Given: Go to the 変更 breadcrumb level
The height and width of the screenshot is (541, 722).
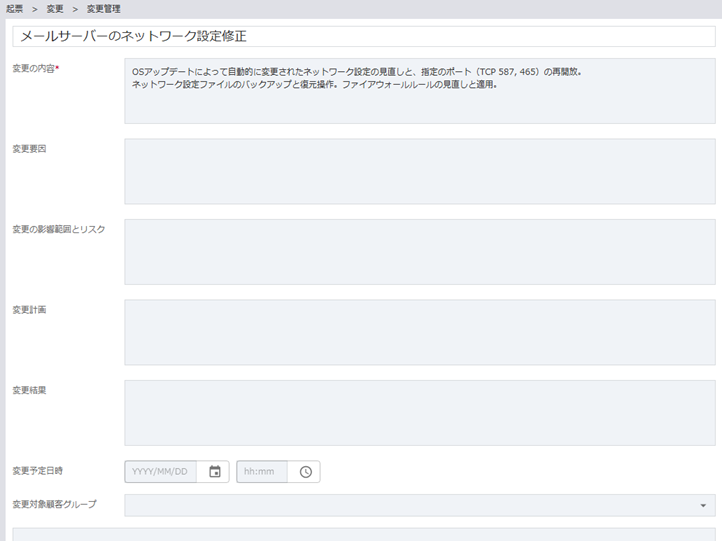Looking at the screenshot, I should [55, 9].
